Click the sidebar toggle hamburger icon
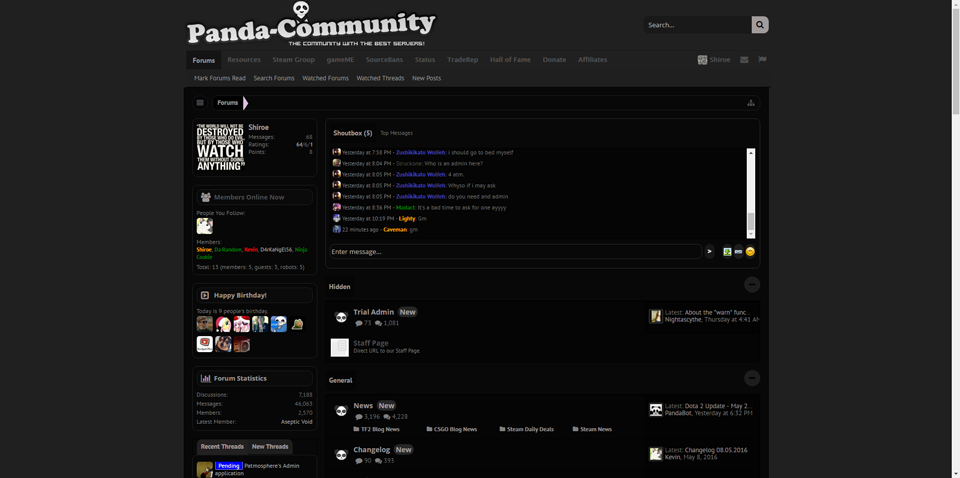 coord(200,103)
